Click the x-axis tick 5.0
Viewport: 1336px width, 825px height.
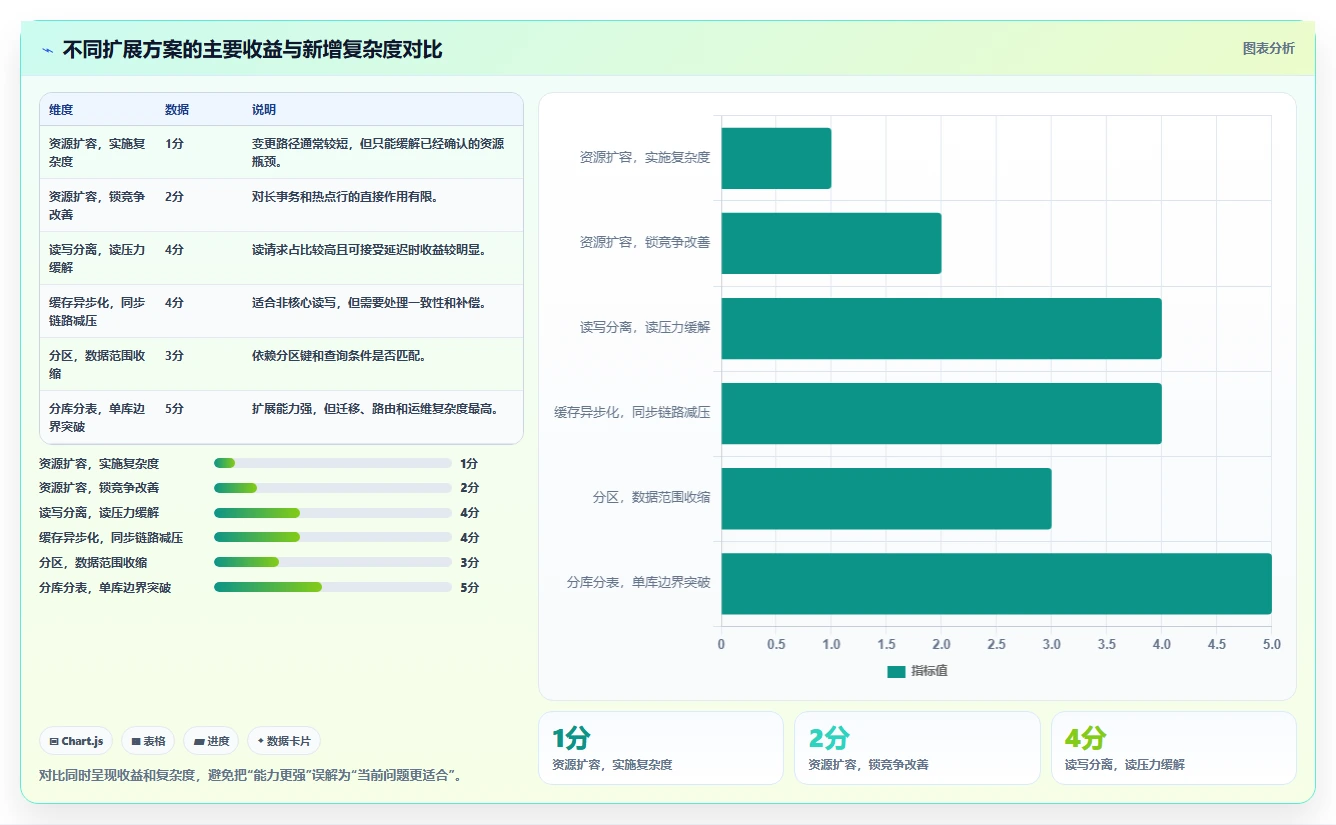[1271, 645]
